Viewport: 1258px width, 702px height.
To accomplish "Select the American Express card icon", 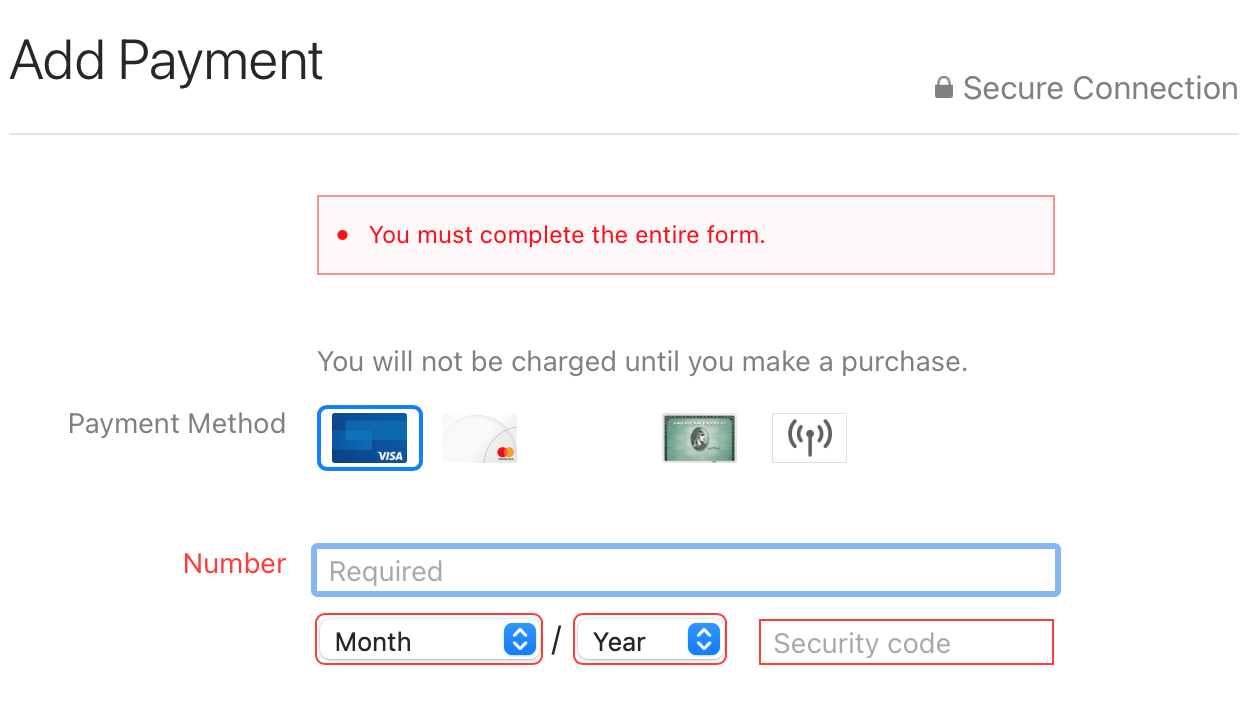I will point(699,438).
